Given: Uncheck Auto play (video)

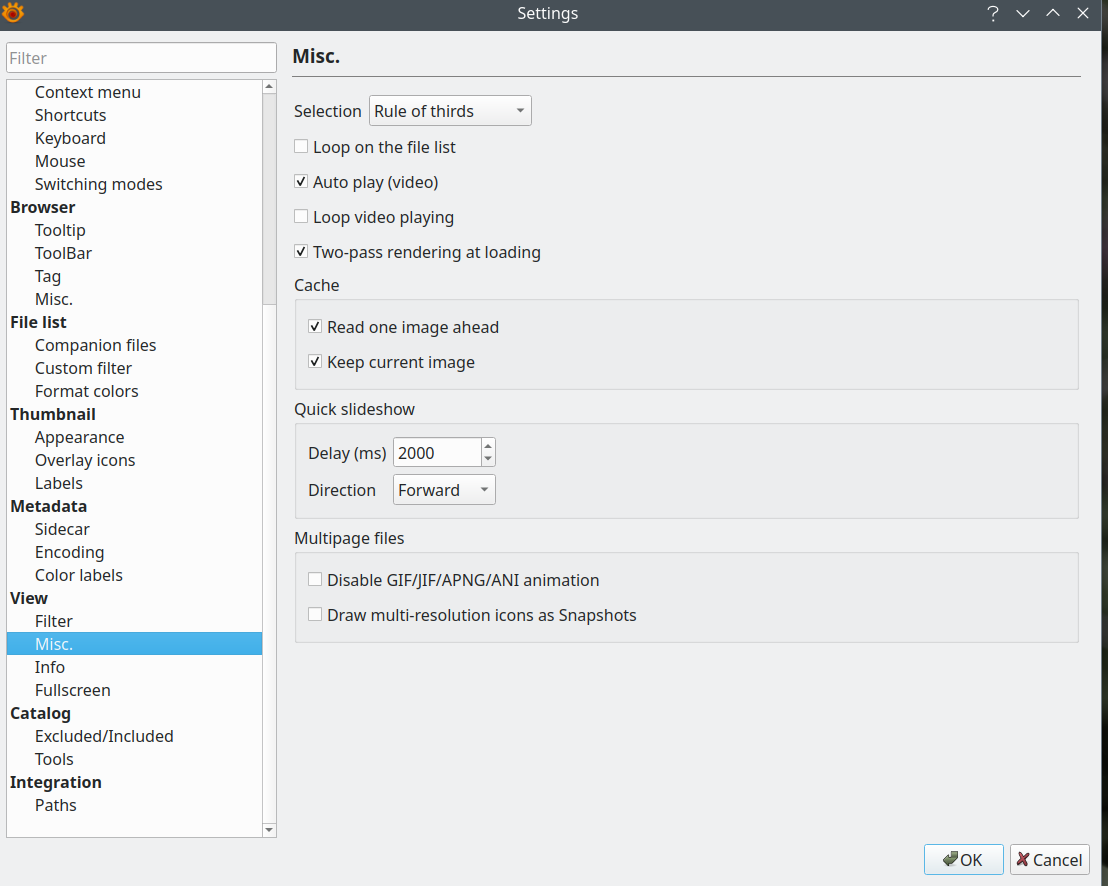Looking at the screenshot, I should (301, 182).
